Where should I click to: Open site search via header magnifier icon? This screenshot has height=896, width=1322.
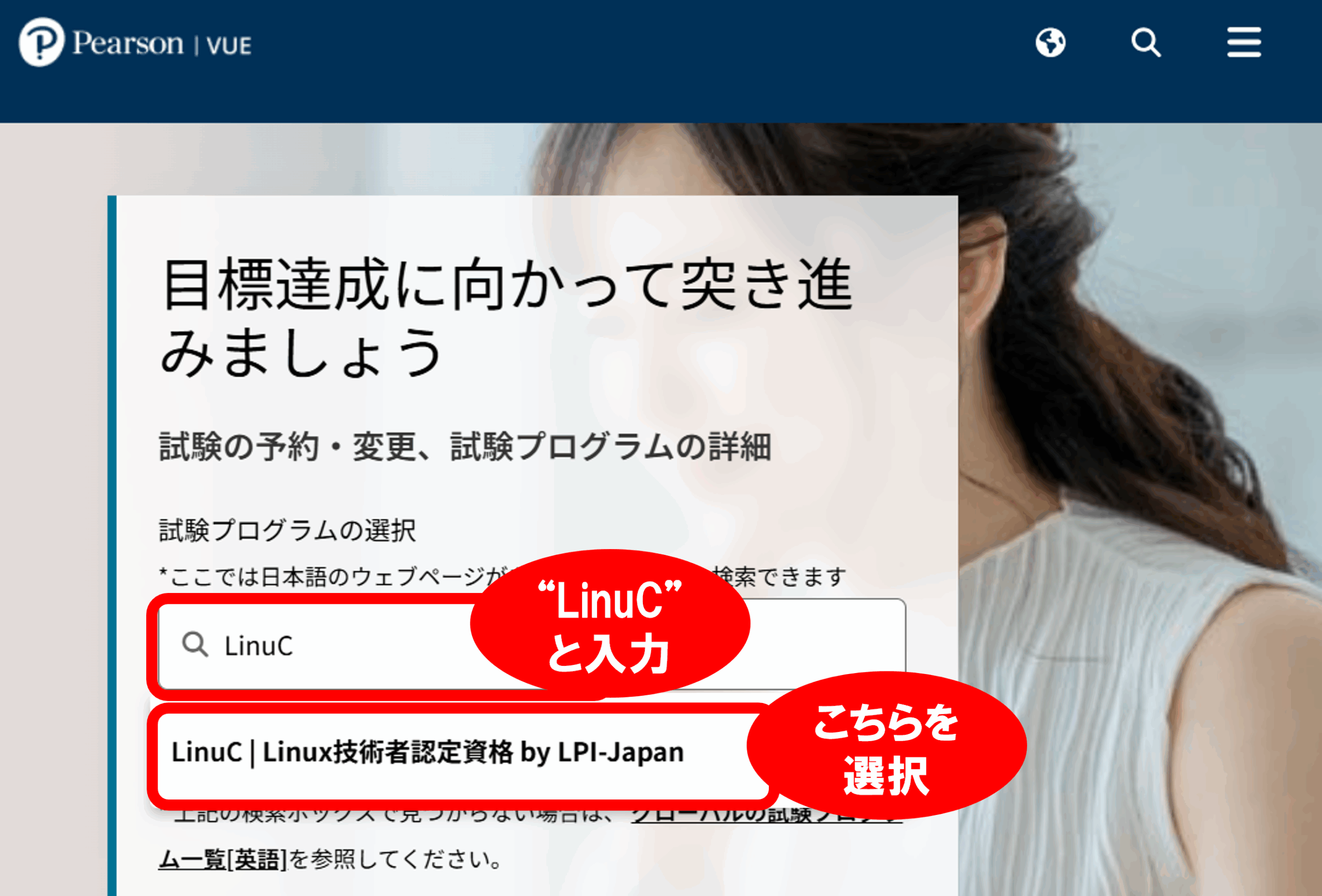point(1146,43)
